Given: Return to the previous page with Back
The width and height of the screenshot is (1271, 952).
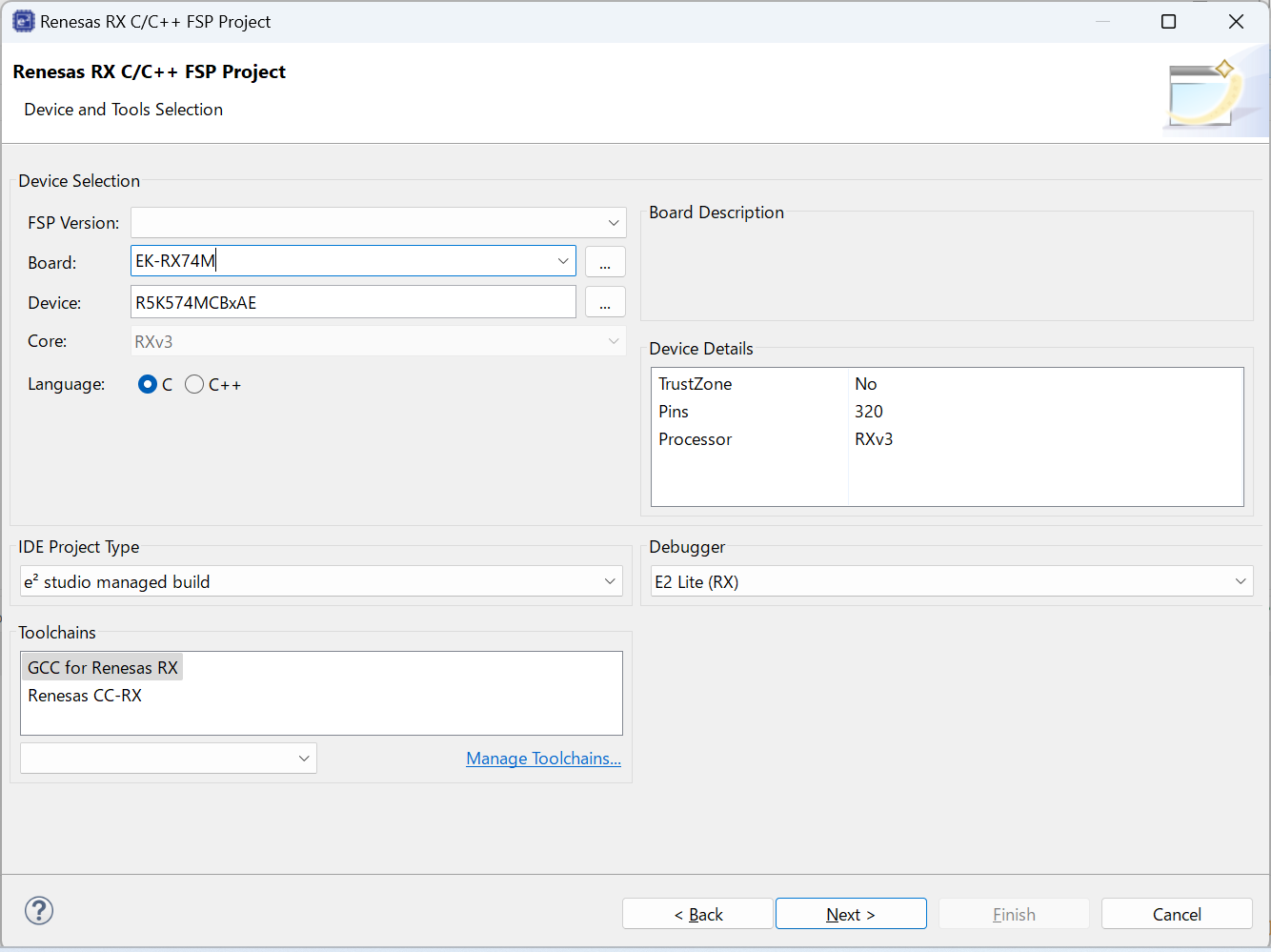Looking at the screenshot, I should point(697,914).
